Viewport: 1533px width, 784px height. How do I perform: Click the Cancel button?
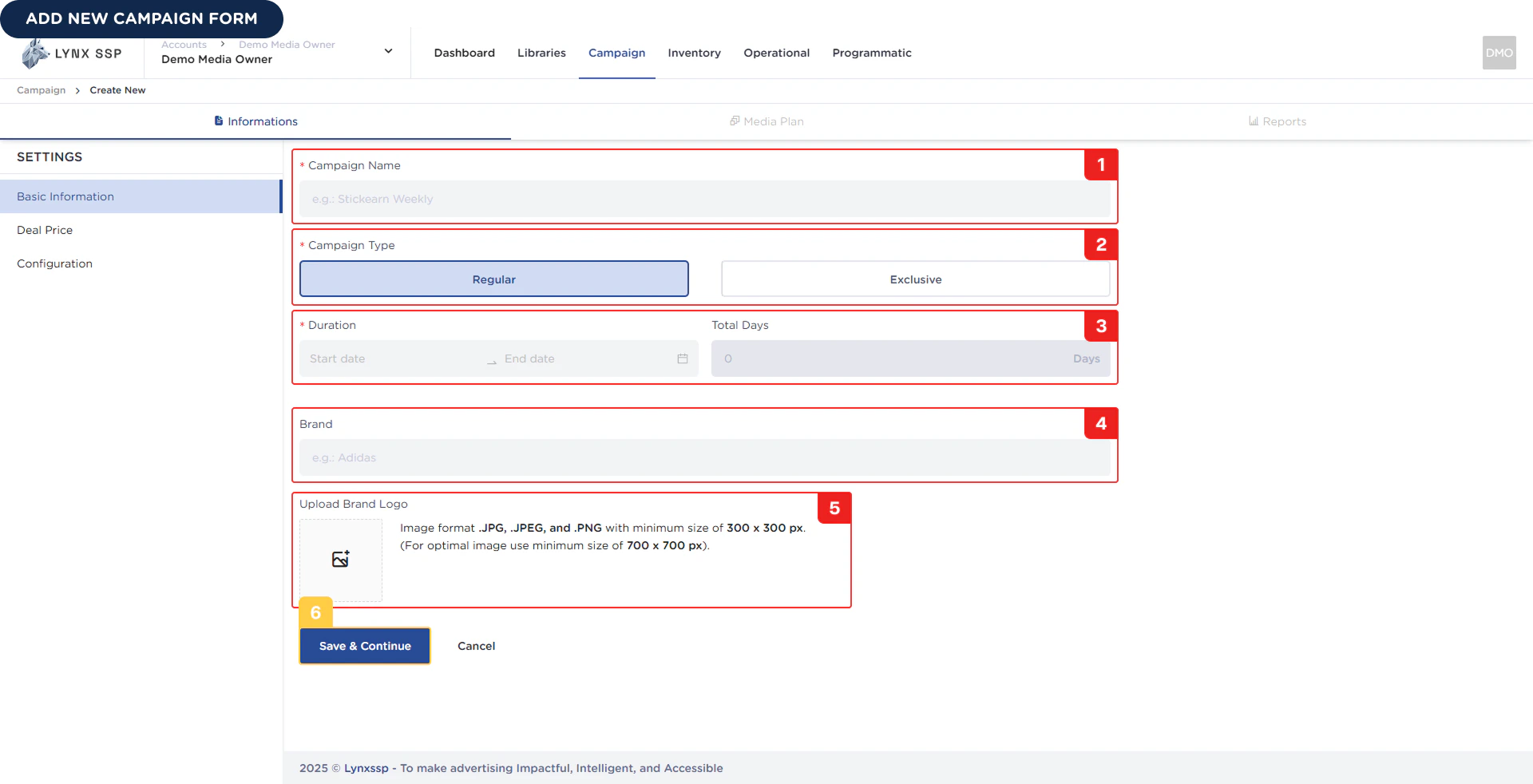477,646
